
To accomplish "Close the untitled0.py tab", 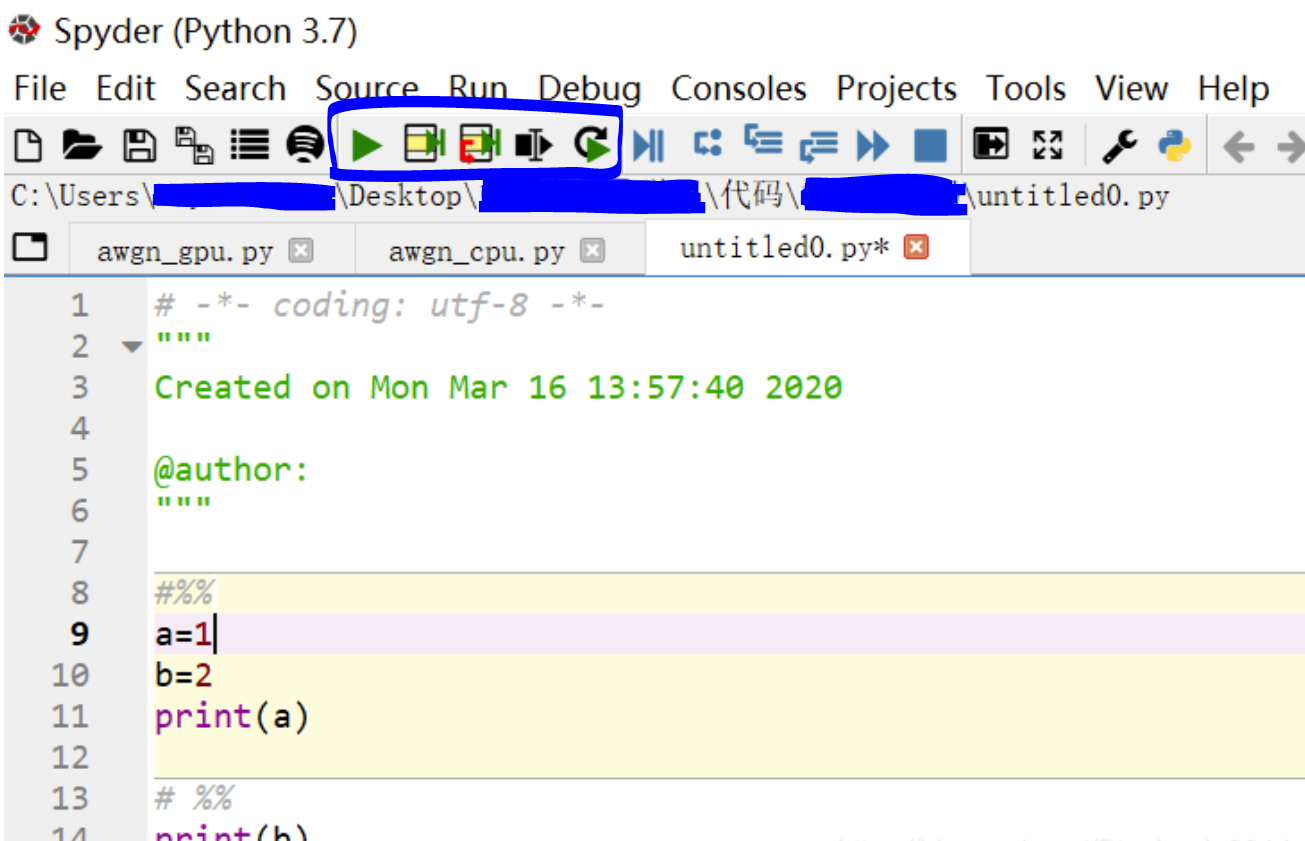I will pyautogui.click(x=916, y=247).
